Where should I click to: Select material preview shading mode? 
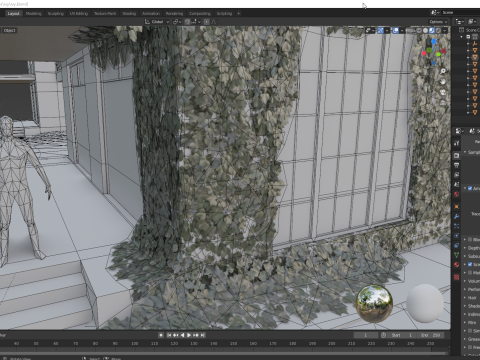click(x=432, y=30)
